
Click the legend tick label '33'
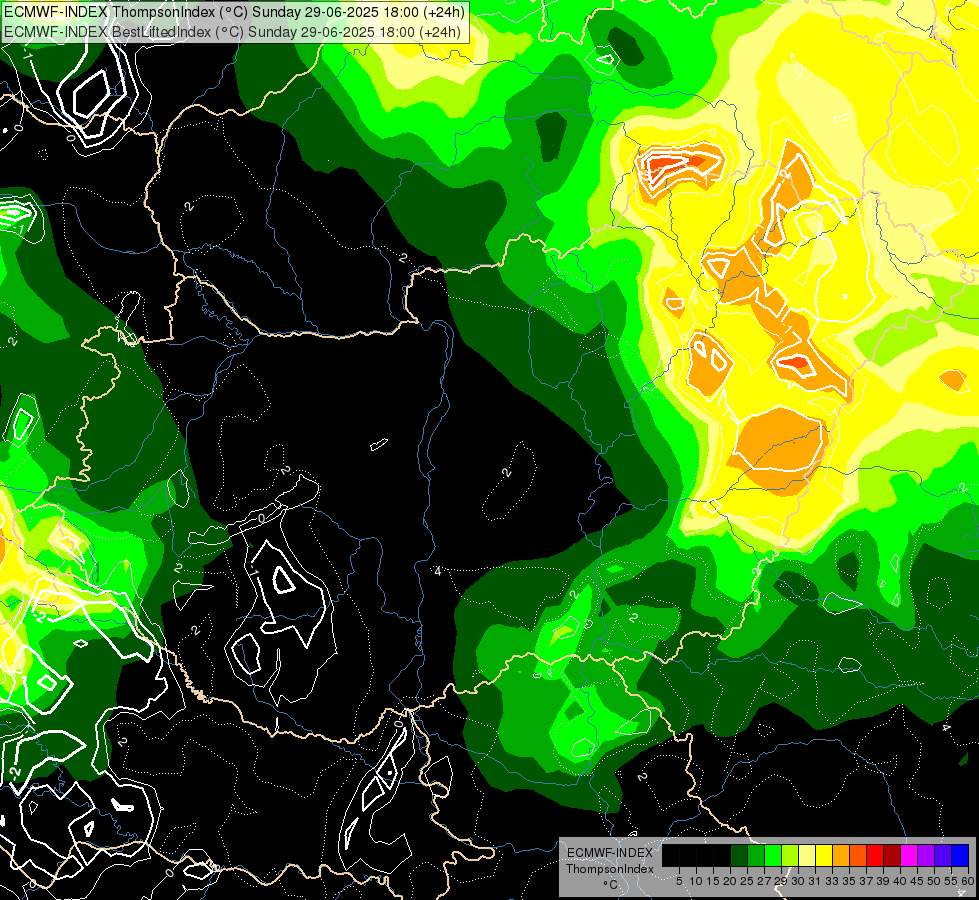point(832,881)
